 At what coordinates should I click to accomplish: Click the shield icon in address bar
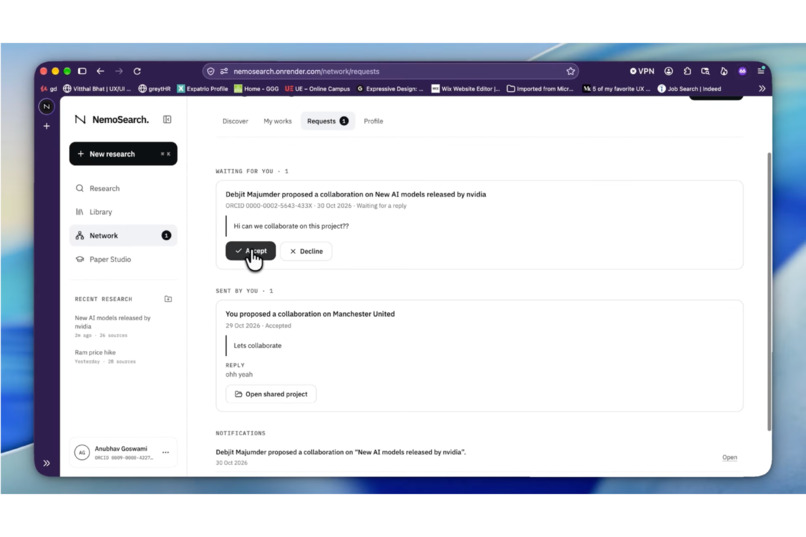(211, 71)
